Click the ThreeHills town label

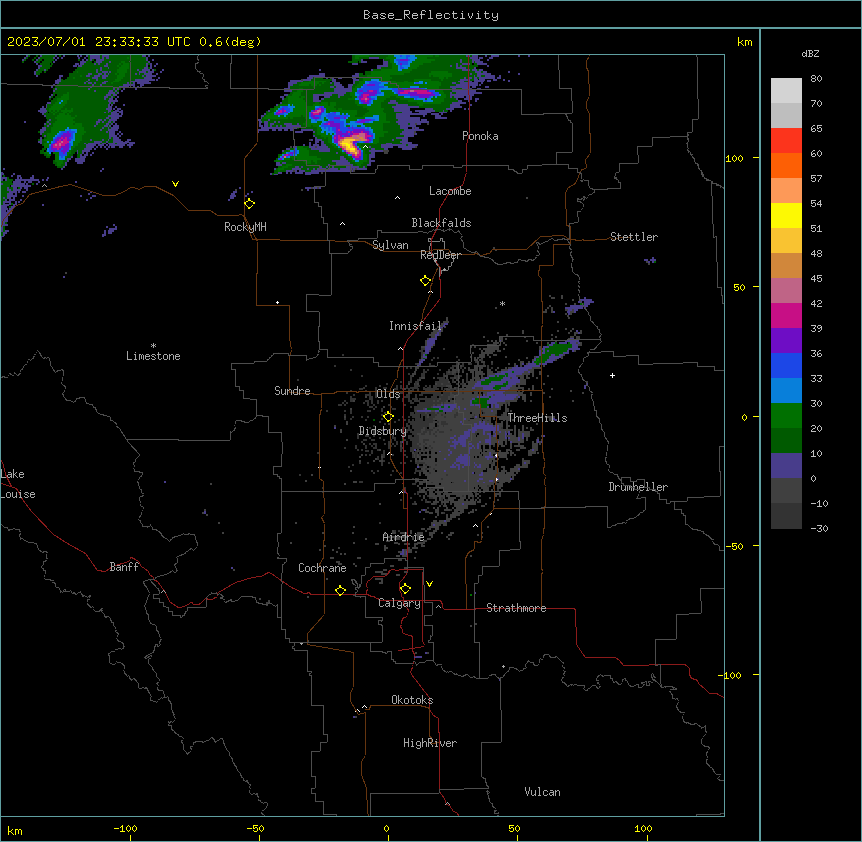[x=537, y=418]
